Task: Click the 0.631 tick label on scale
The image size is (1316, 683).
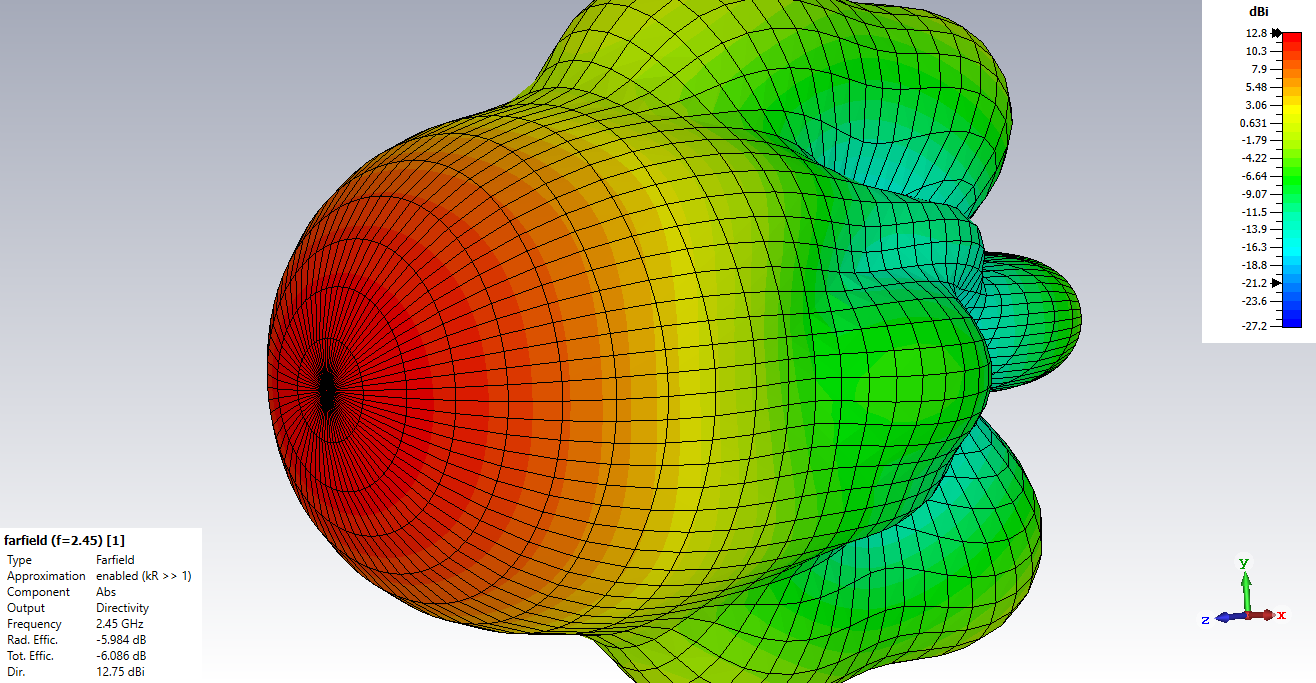Action: pyautogui.click(x=1253, y=123)
